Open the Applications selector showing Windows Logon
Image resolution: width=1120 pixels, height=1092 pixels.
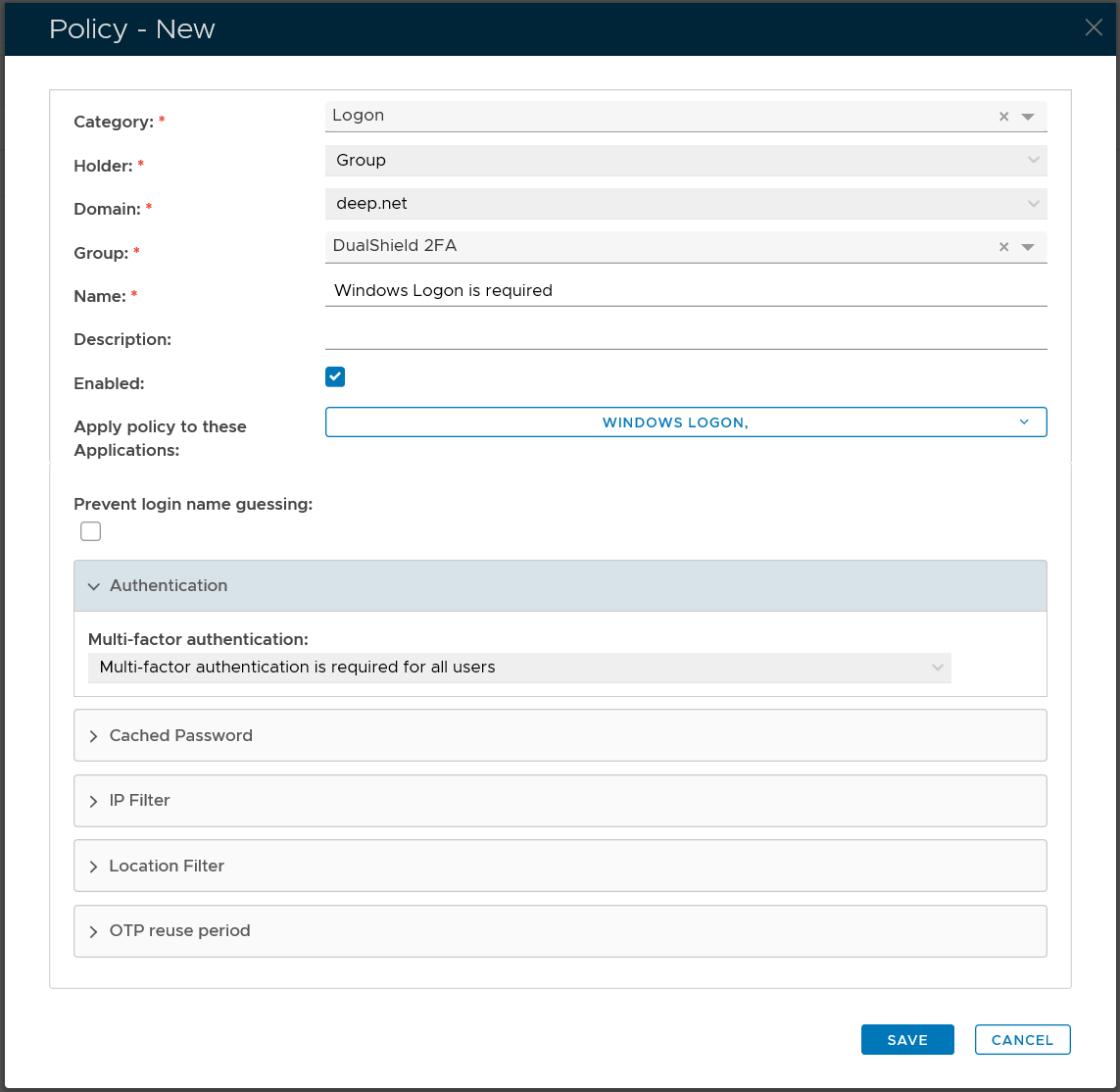685,422
